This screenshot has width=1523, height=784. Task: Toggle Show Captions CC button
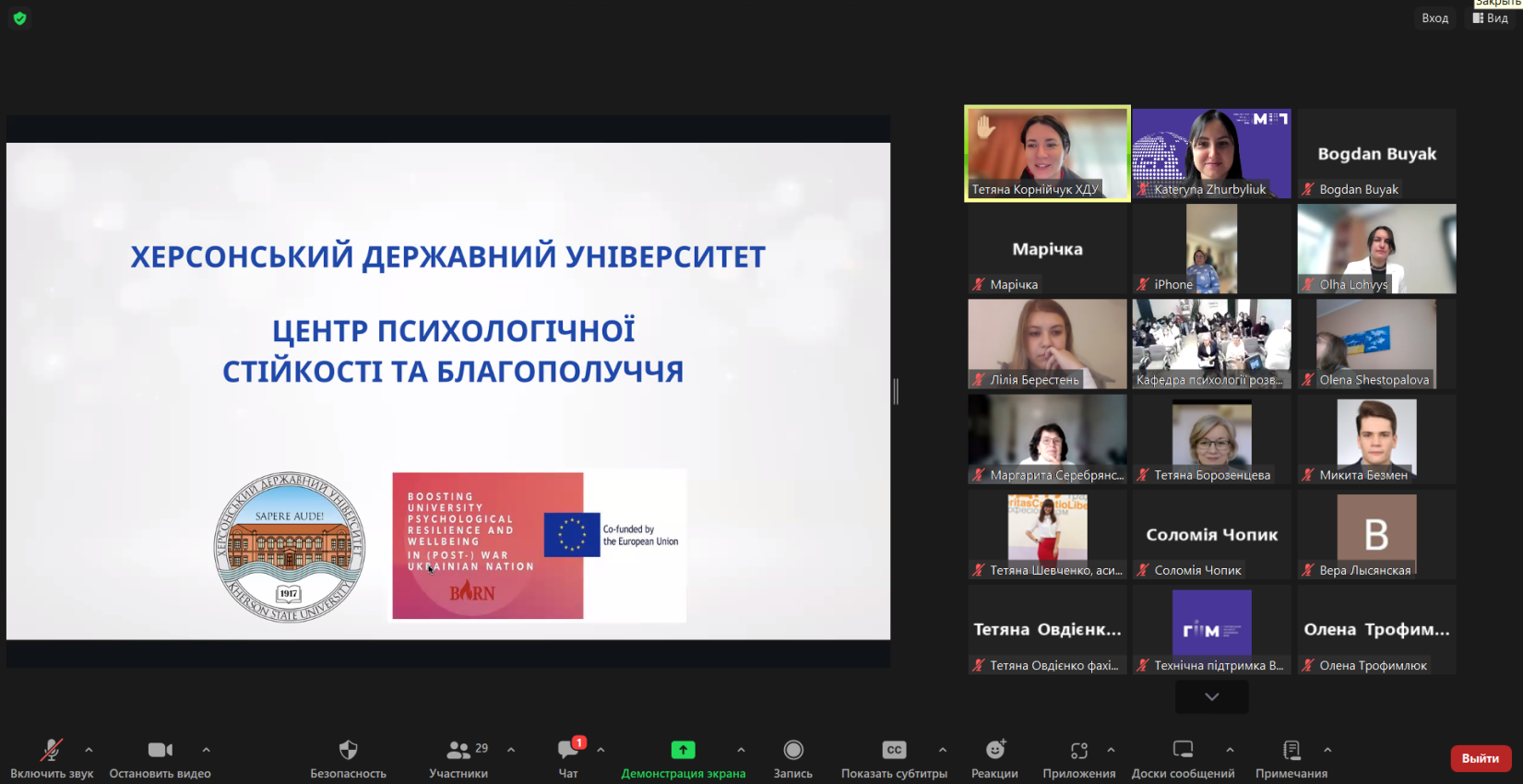point(894,751)
